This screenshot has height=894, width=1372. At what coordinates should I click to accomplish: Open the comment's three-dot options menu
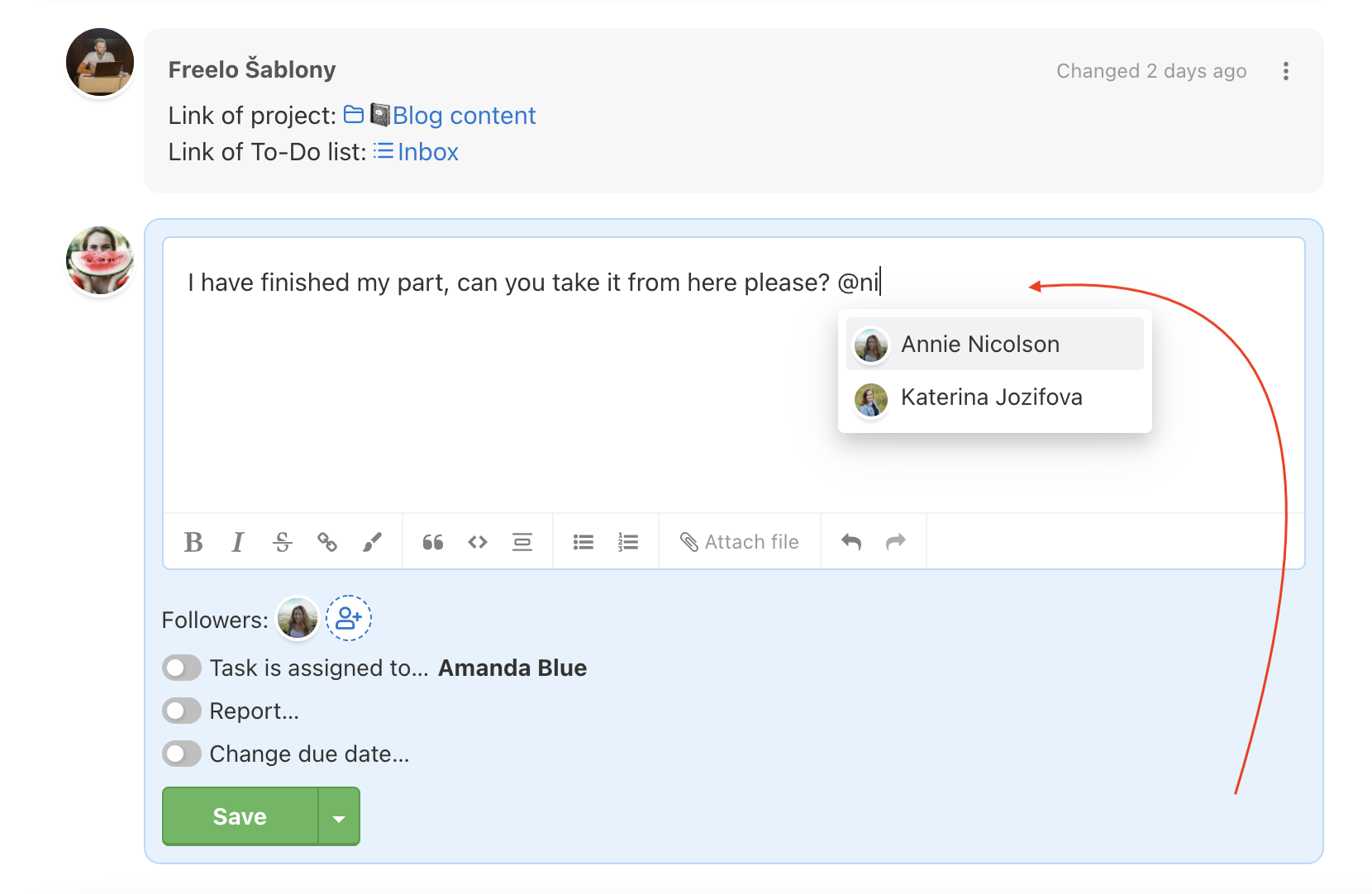(x=1286, y=71)
